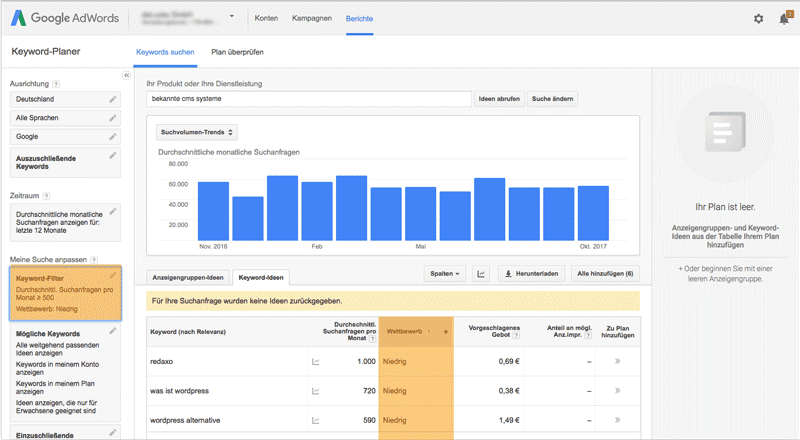The height and width of the screenshot is (440, 800).
Task: Open the settings gear icon
Action: point(758,18)
